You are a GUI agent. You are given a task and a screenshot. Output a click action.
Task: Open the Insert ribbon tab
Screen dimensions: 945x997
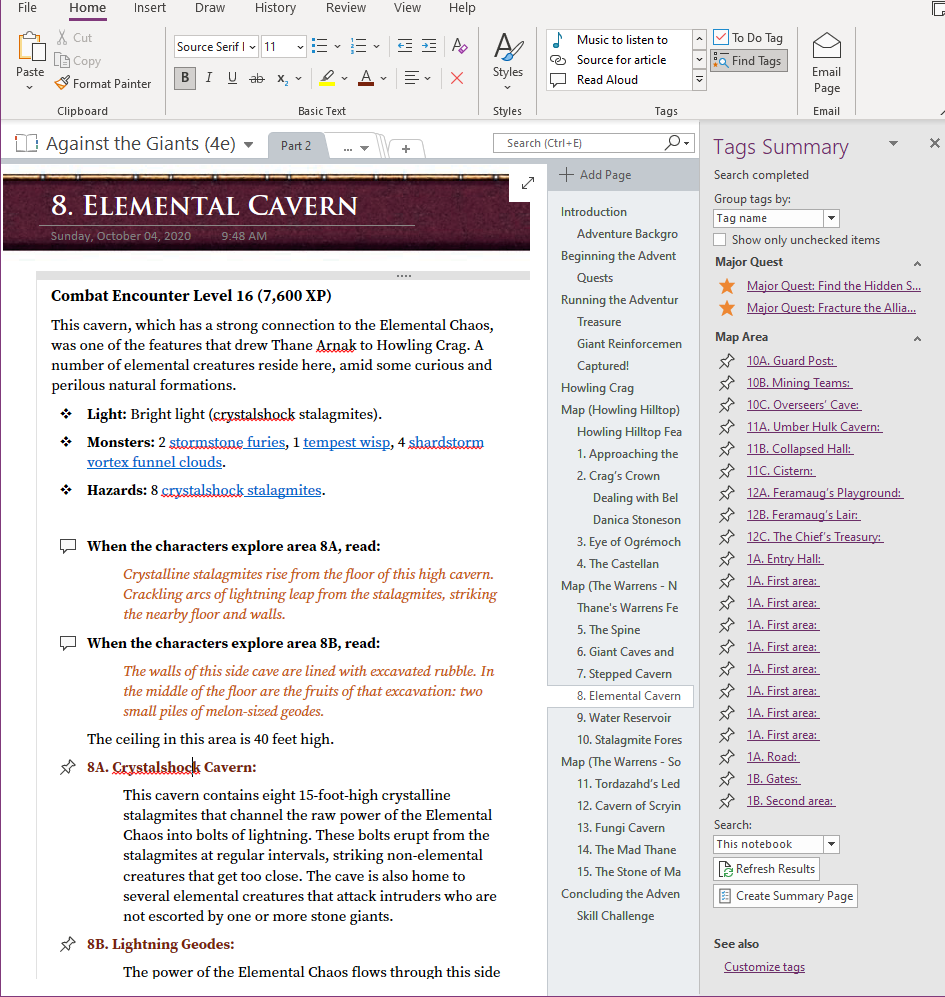click(x=149, y=8)
